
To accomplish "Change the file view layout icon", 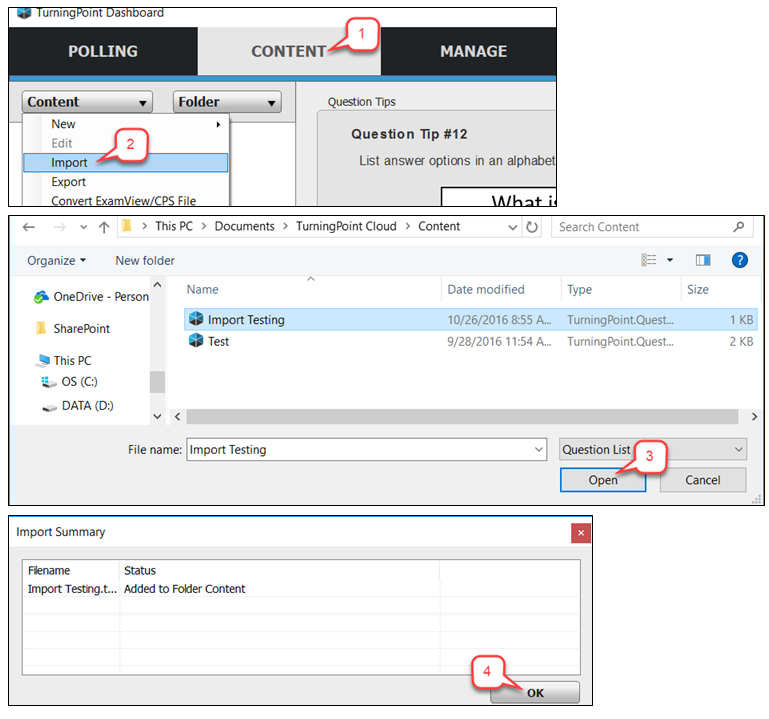I will [x=648, y=260].
